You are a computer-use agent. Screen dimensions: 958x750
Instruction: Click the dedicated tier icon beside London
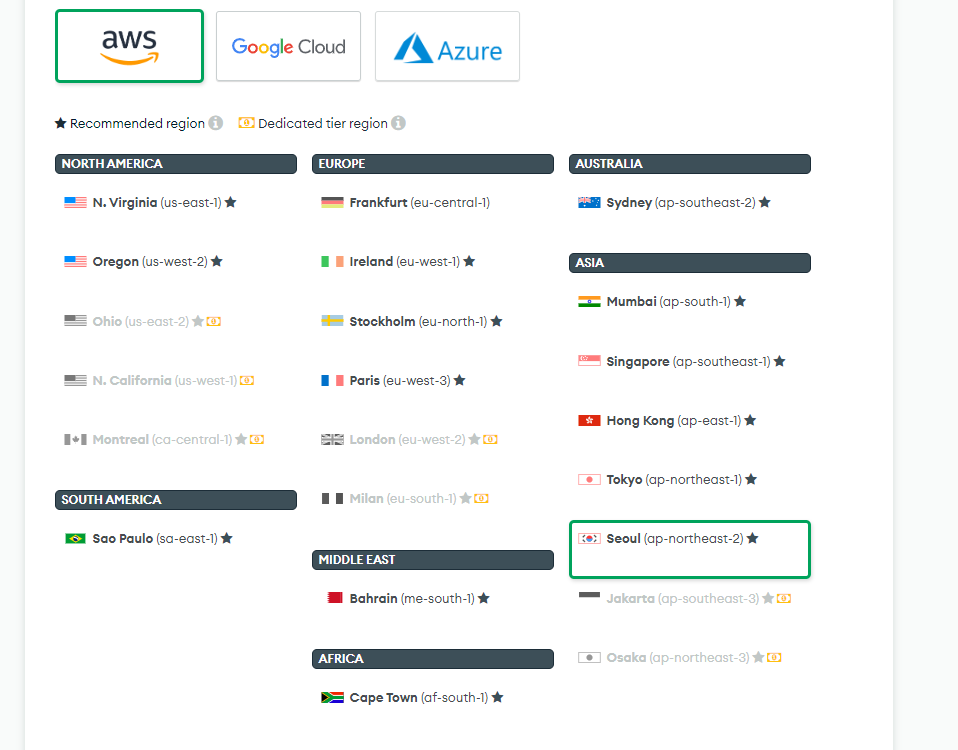pos(490,440)
